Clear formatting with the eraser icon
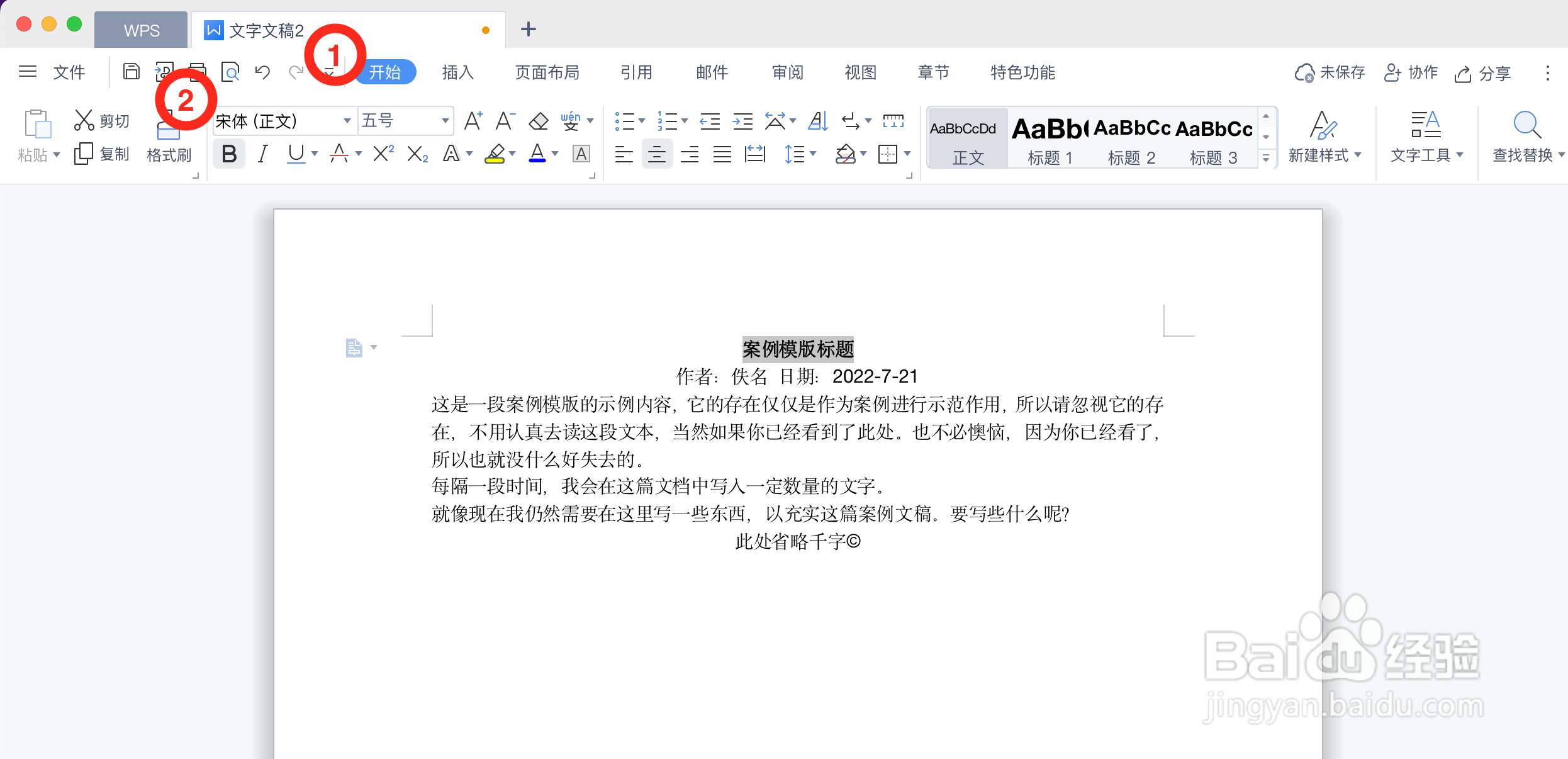The image size is (1568, 759). click(539, 120)
